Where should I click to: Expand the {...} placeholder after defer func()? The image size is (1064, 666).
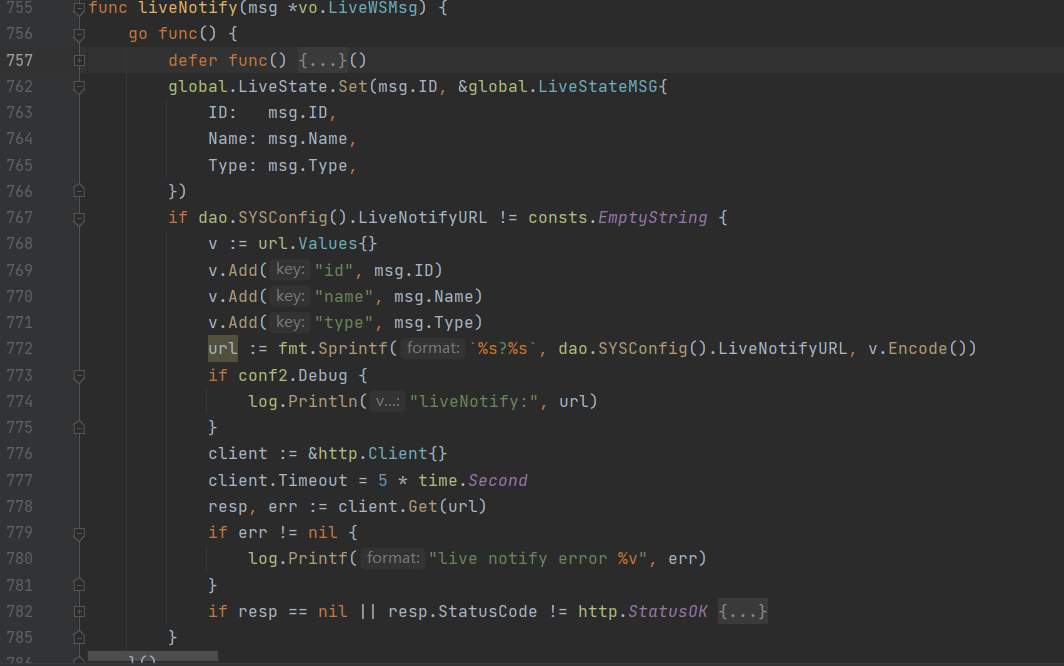click(x=322, y=60)
